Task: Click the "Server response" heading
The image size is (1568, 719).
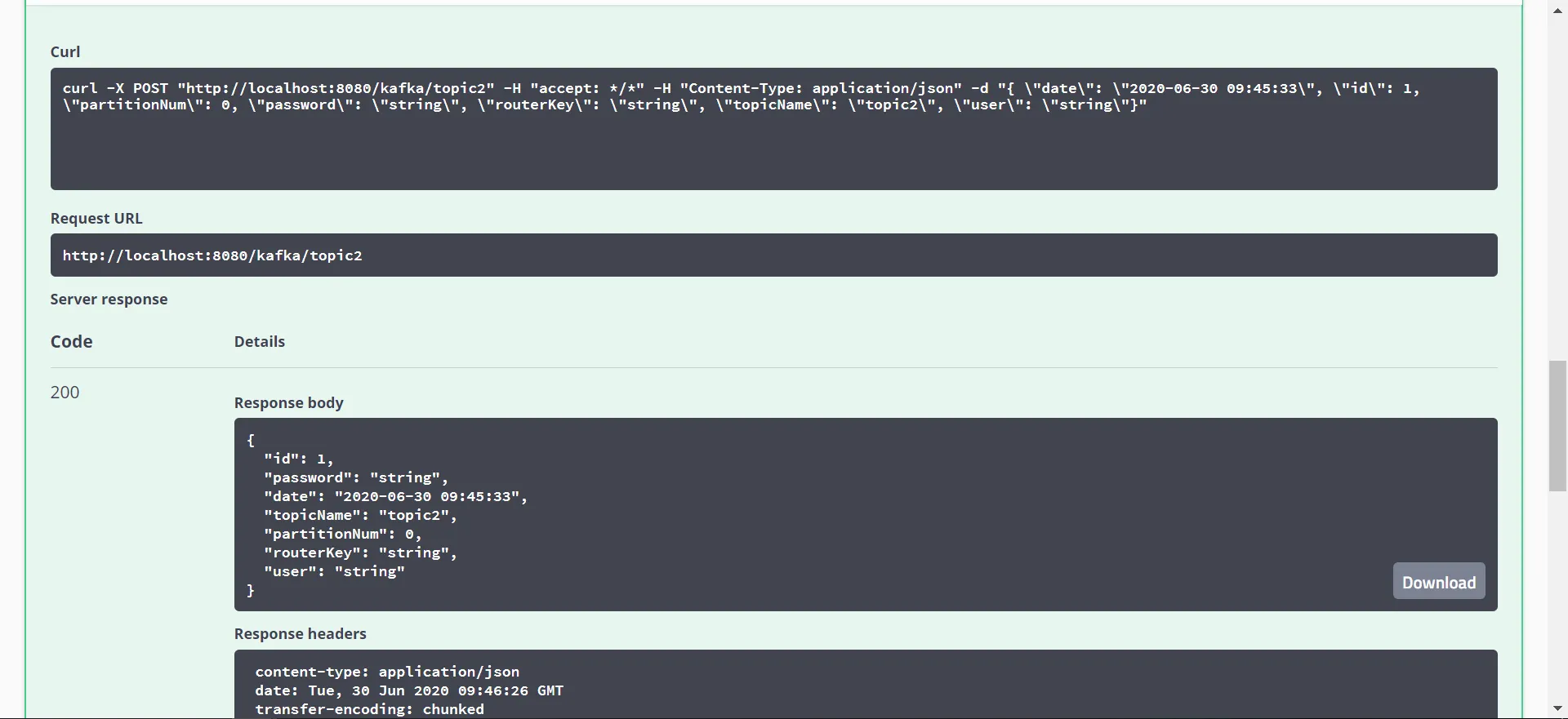Action: (109, 300)
